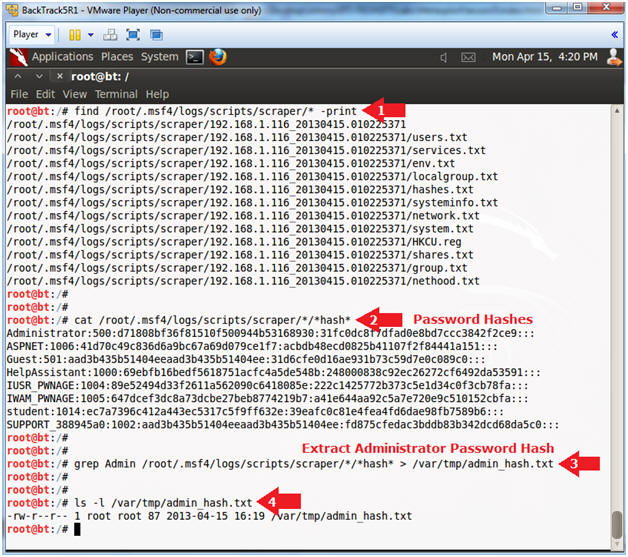Click the services.txt path line

pos(246,151)
